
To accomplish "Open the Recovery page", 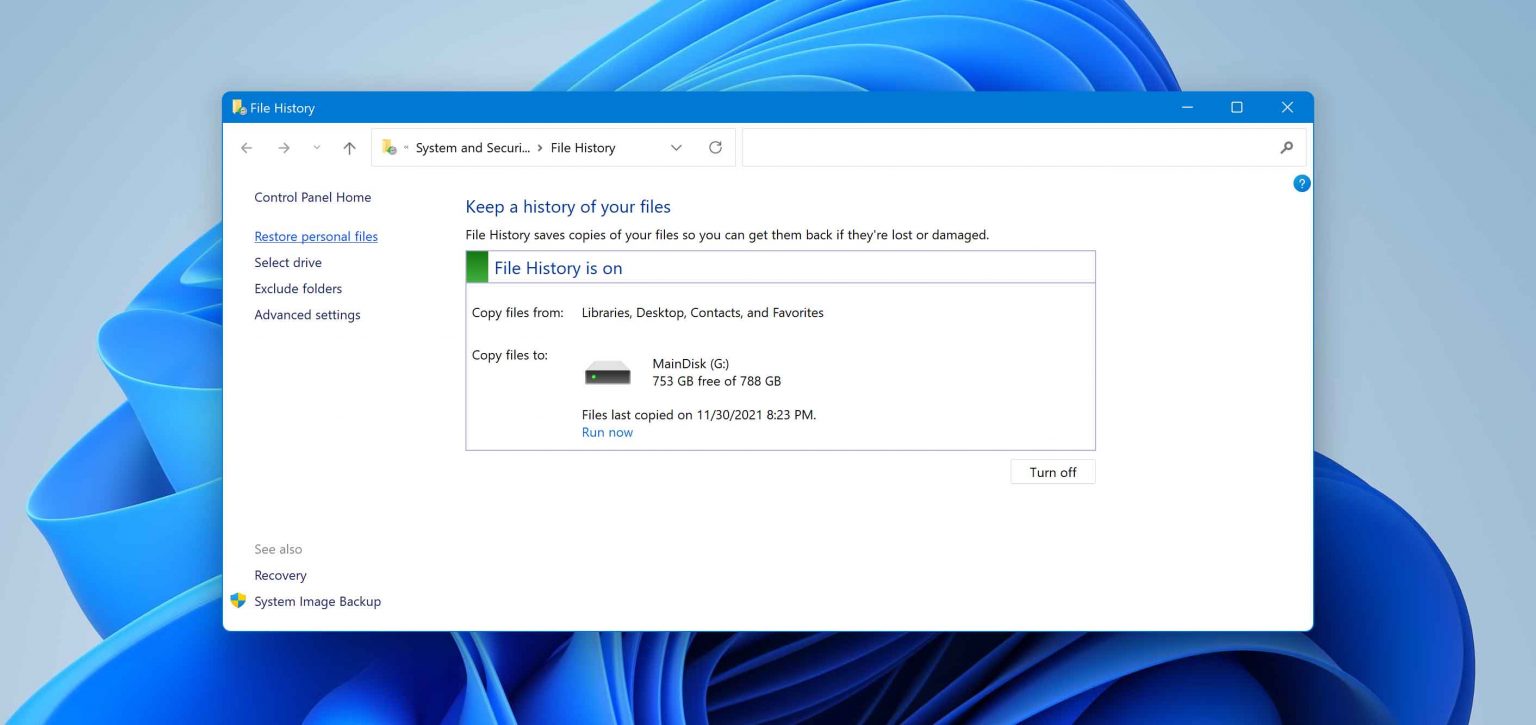I will click(280, 575).
